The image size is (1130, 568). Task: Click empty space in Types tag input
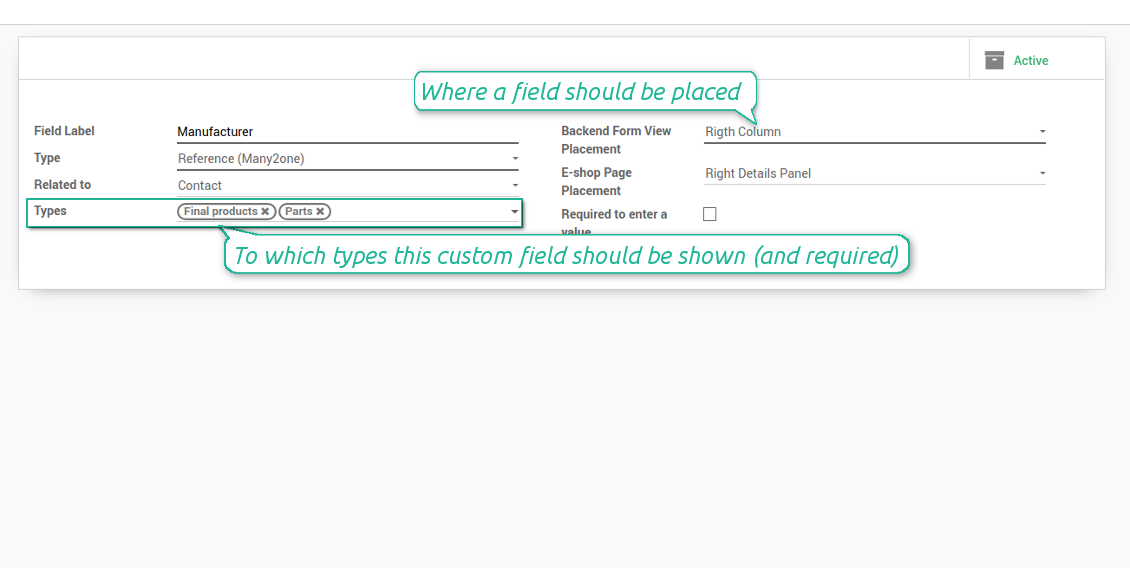(x=419, y=211)
